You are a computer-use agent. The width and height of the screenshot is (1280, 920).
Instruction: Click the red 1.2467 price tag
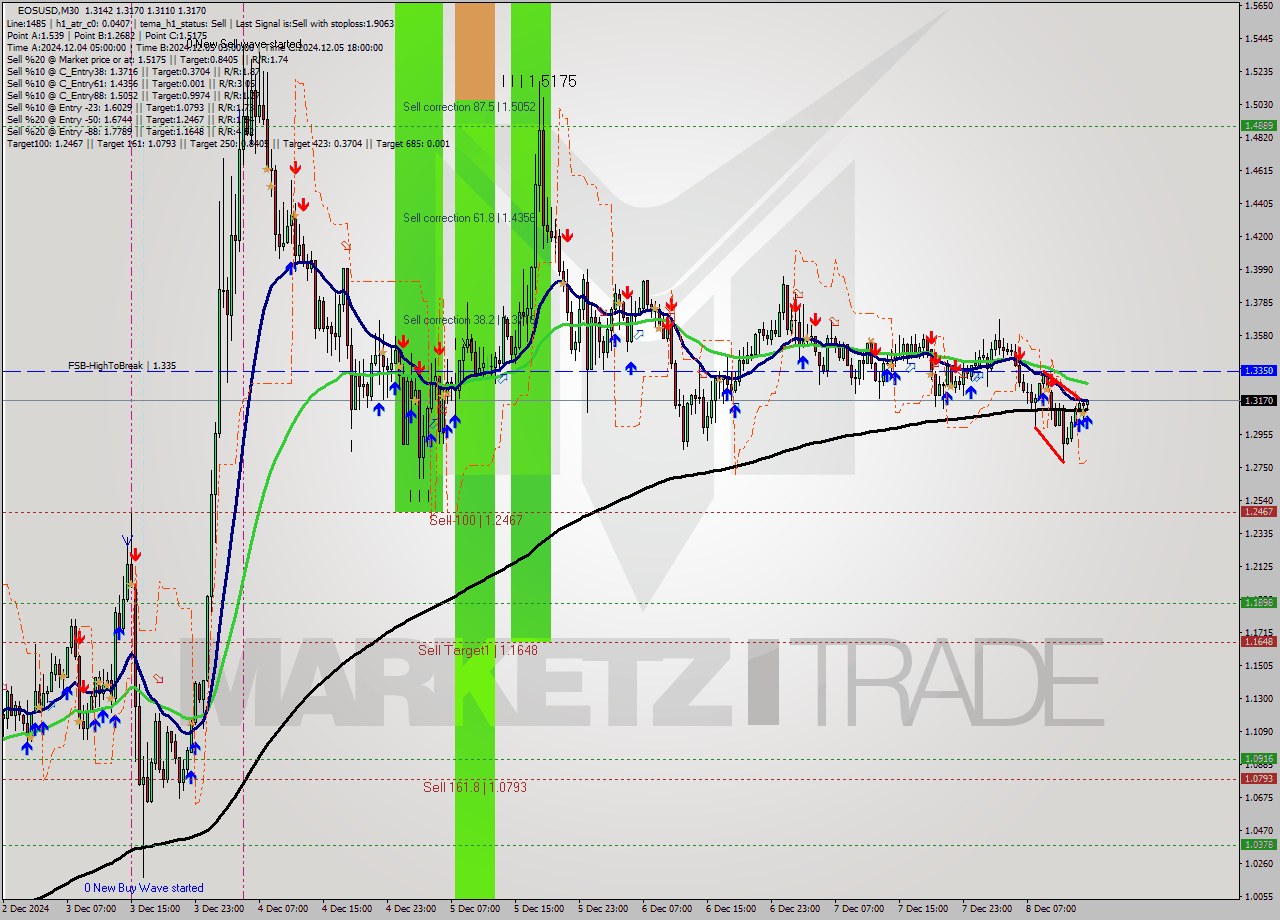coord(1258,511)
